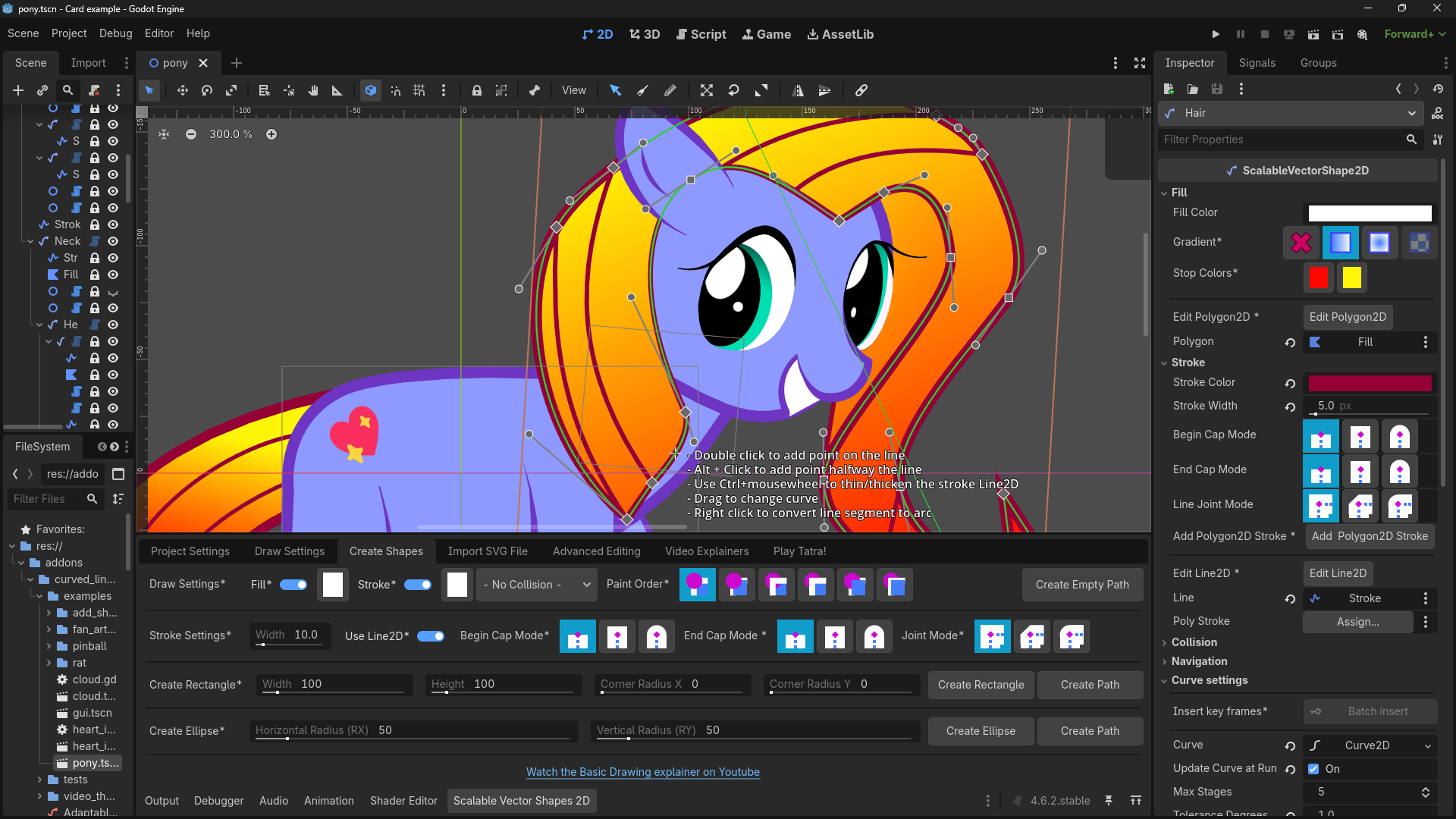Activate the Pan mode hand tool
The height and width of the screenshot is (819, 1456).
[313, 90]
